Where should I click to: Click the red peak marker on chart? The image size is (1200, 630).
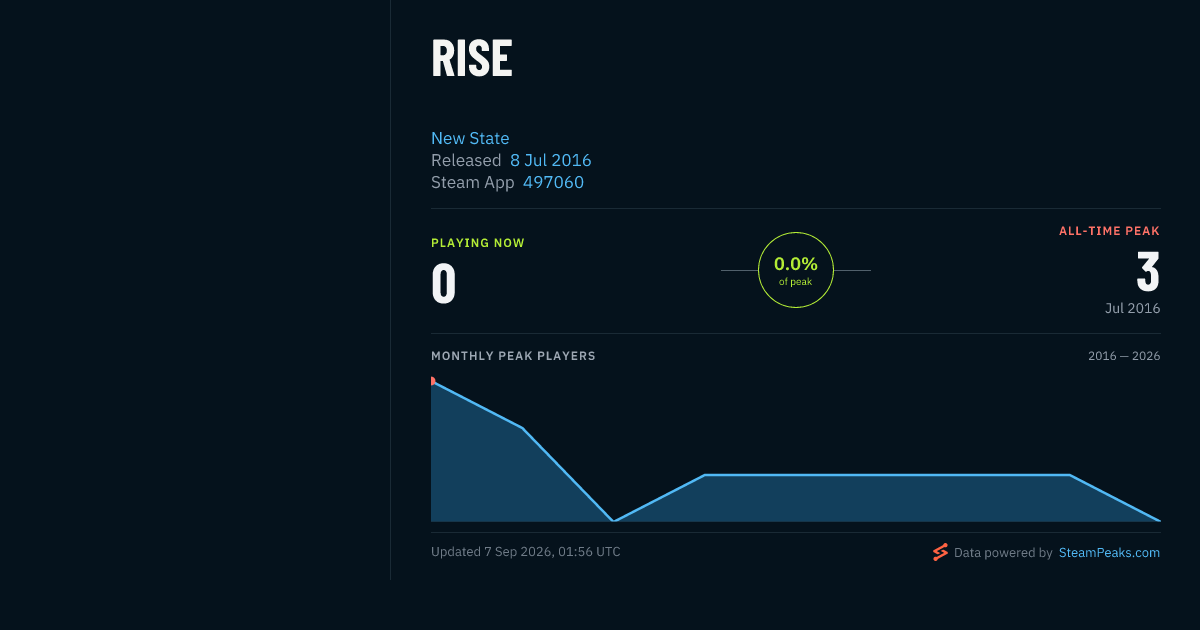[x=432, y=381]
